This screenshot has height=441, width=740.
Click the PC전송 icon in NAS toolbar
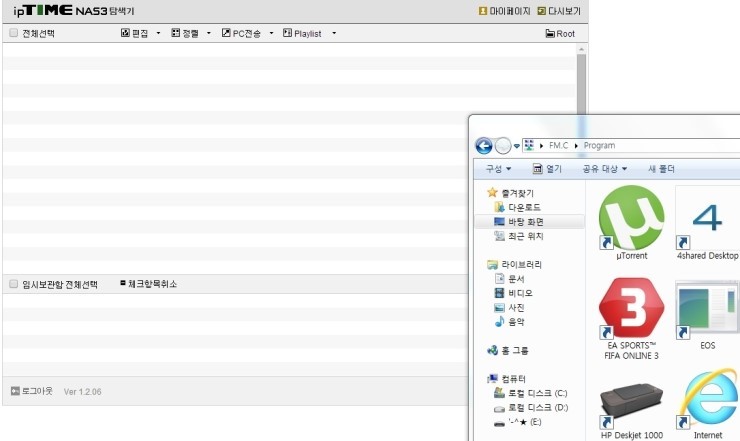click(x=226, y=33)
